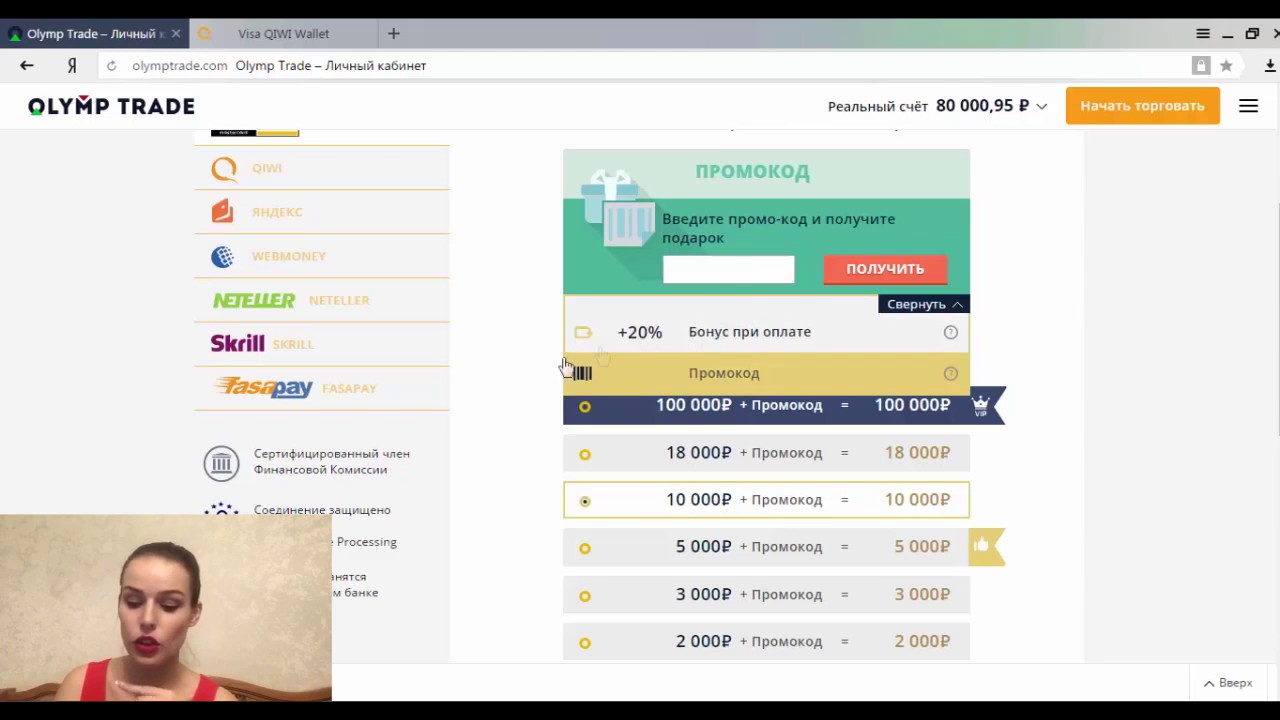Go back using the browser back arrow
Image resolution: width=1280 pixels, height=720 pixels.
[27, 65]
